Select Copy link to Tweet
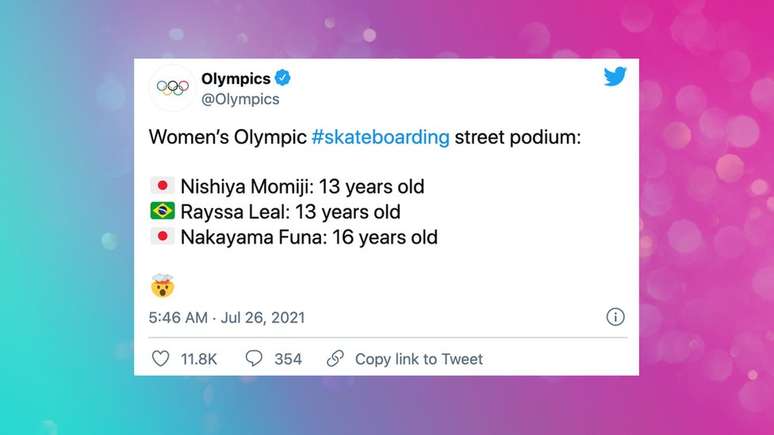774x435 pixels. click(x=418, y=359)
